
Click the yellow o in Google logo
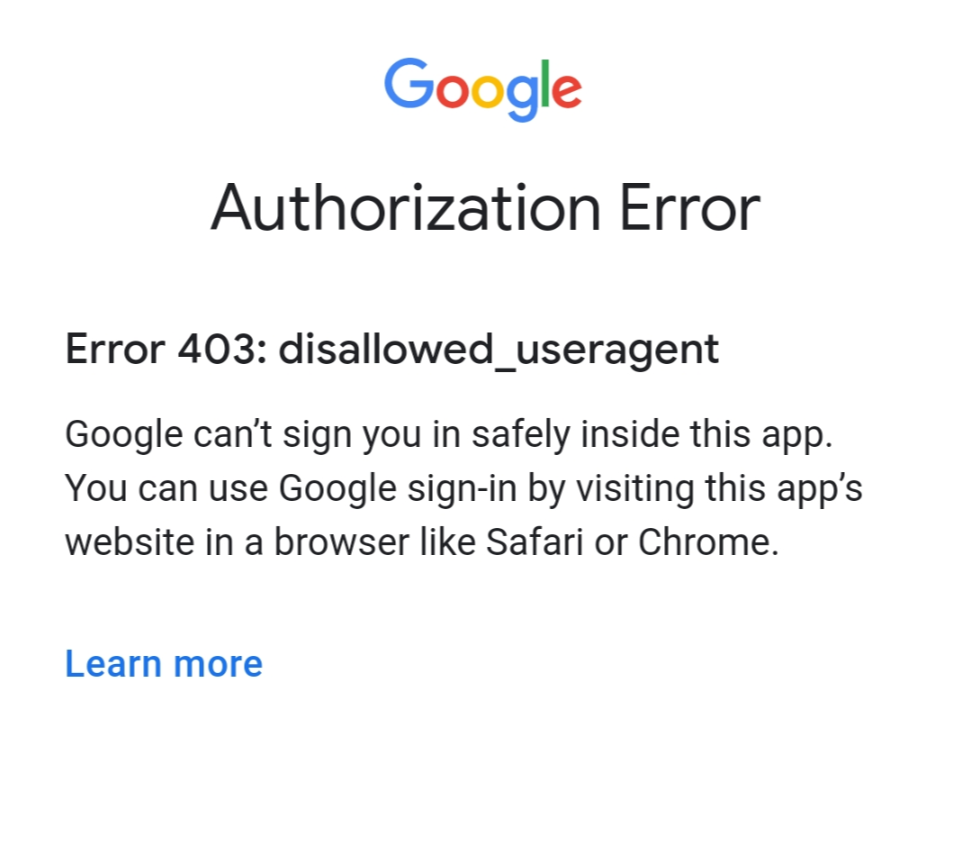487,92
